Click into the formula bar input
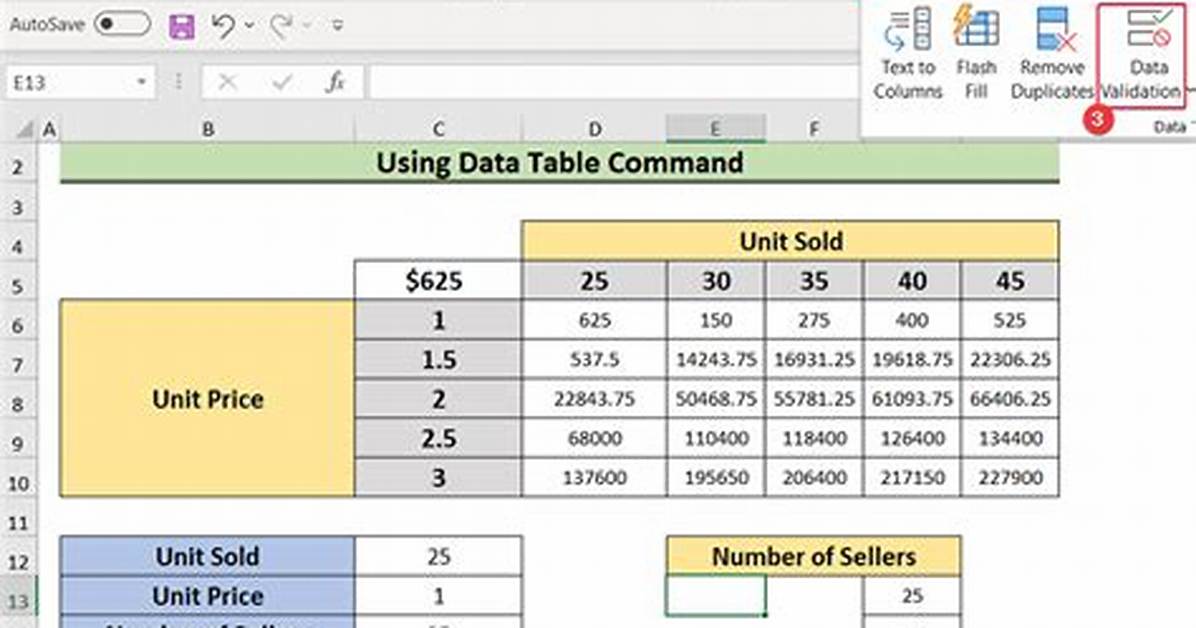 [615, 82]
